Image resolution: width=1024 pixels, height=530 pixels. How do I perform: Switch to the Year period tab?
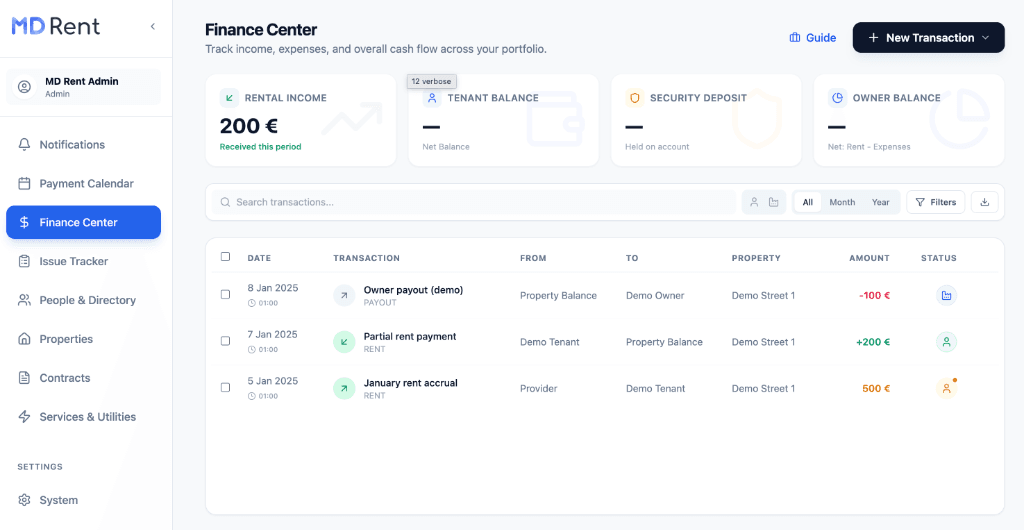pos(880,202)
